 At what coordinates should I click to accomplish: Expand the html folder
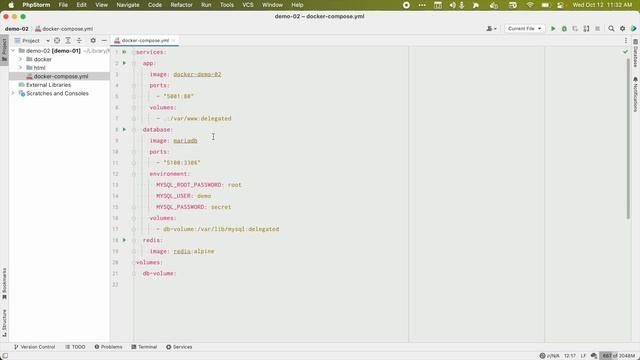20,68
